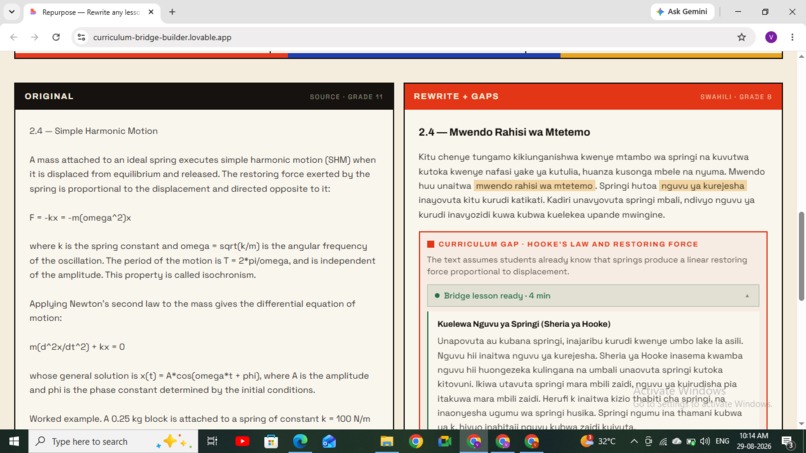
Task: Open the first Google Chrome taskbar icon
Action: tap(416, 441)
